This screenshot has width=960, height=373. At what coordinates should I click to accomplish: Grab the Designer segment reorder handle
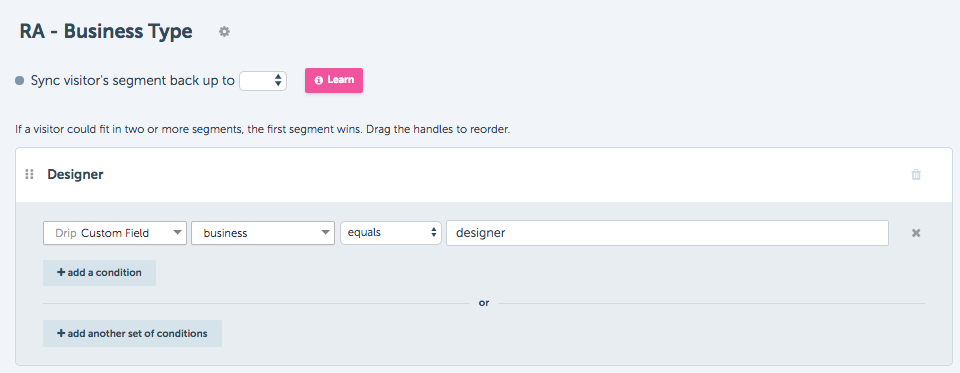point(29,175)
